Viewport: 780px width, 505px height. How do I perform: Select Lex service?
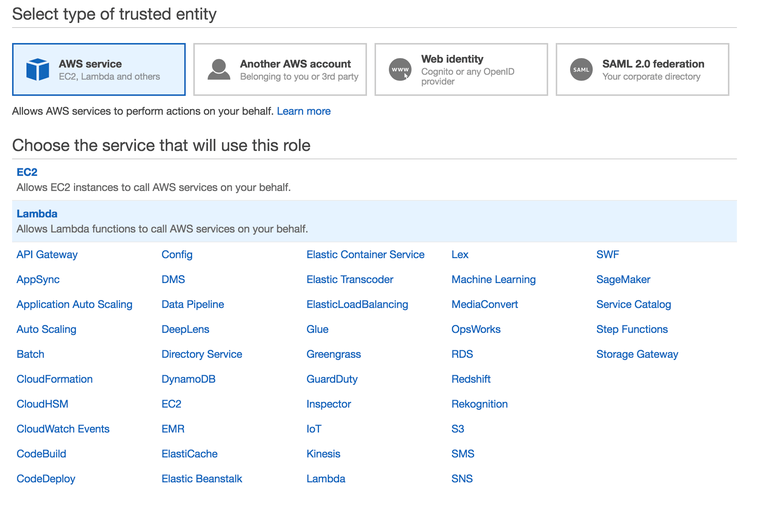460,254
